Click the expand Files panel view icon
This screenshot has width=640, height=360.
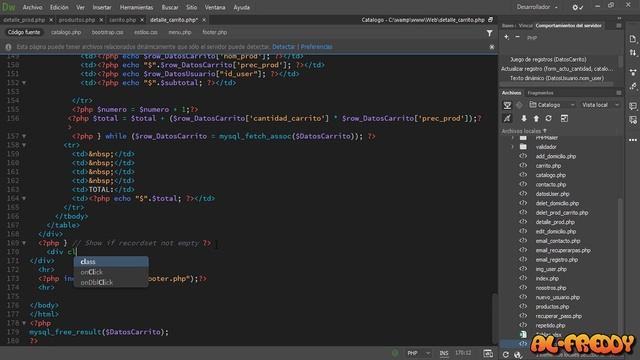[x=564, y=118]
